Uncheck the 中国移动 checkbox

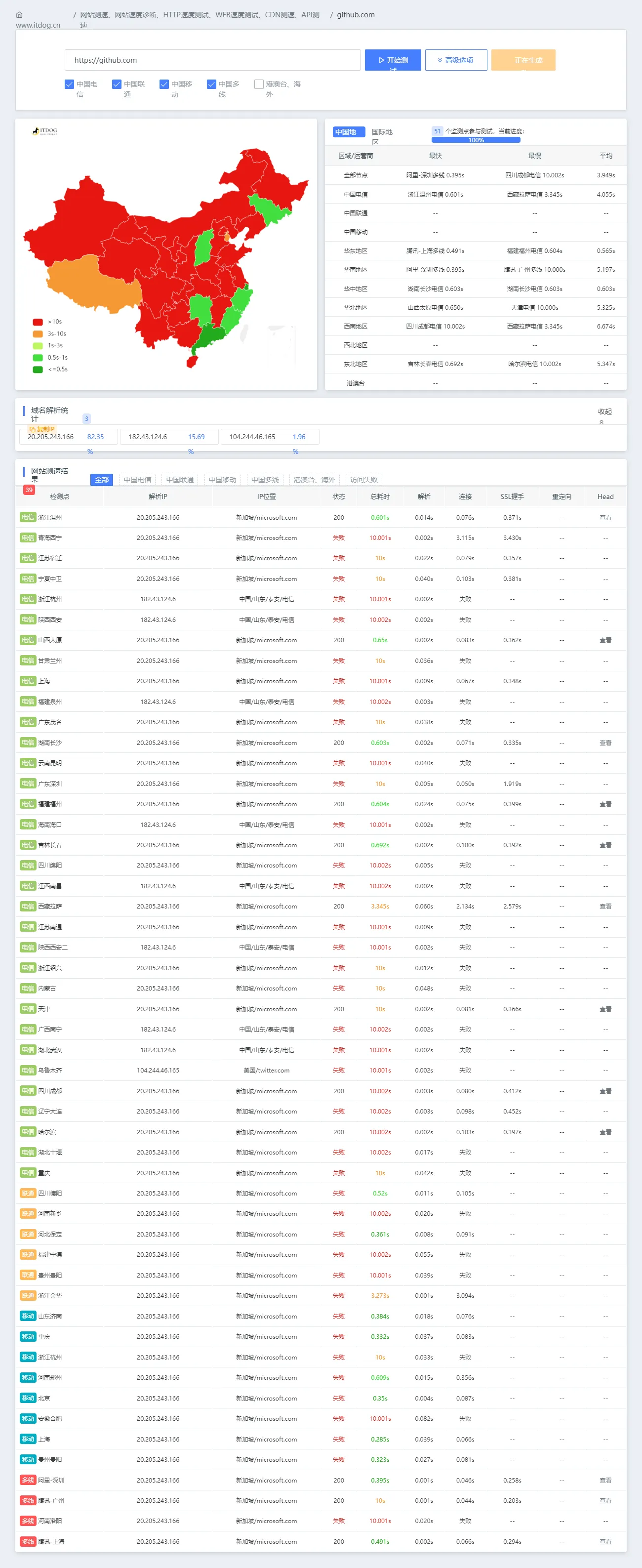click(164, 84)
